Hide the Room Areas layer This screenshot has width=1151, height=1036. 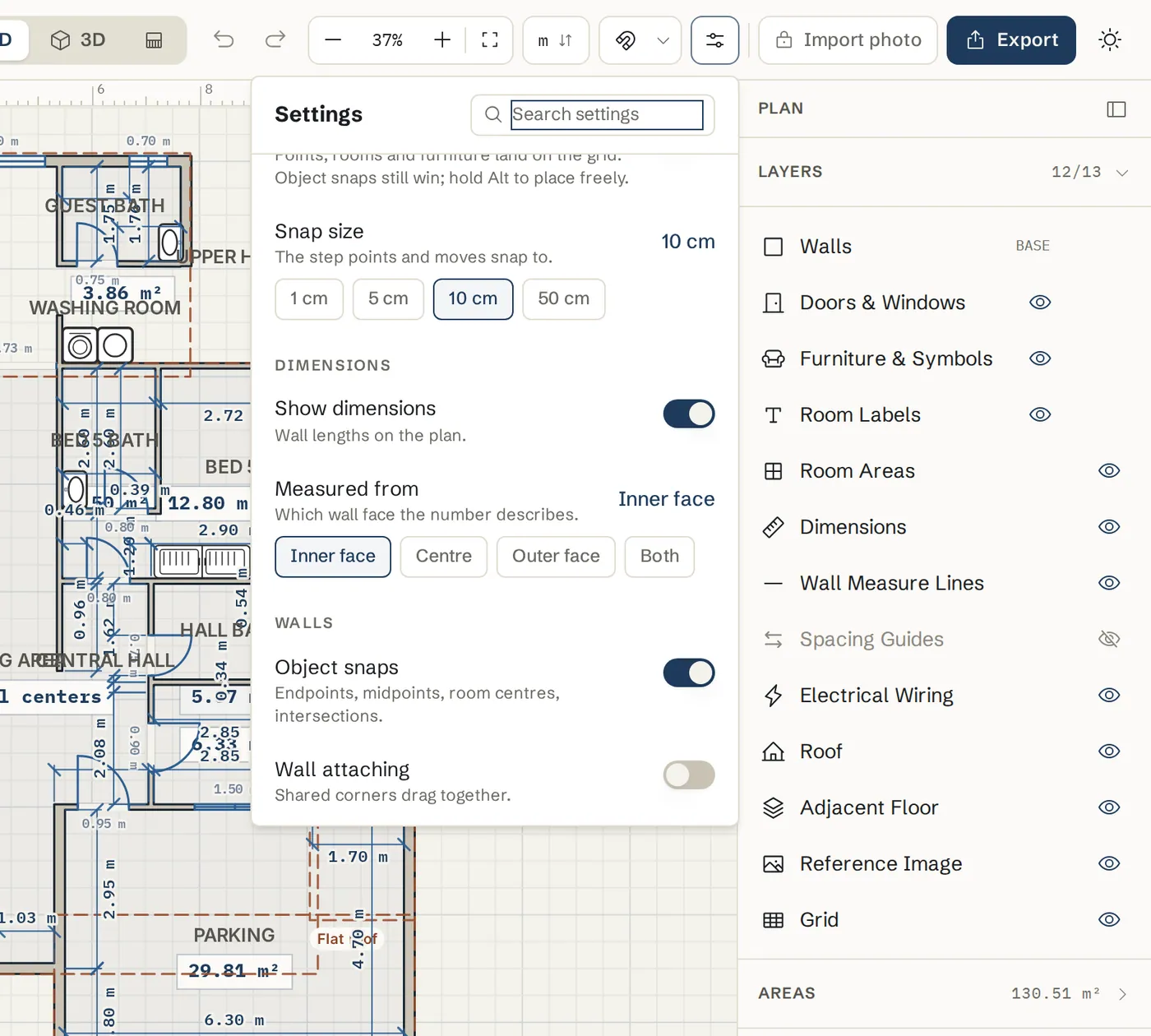click(1109, 470)
